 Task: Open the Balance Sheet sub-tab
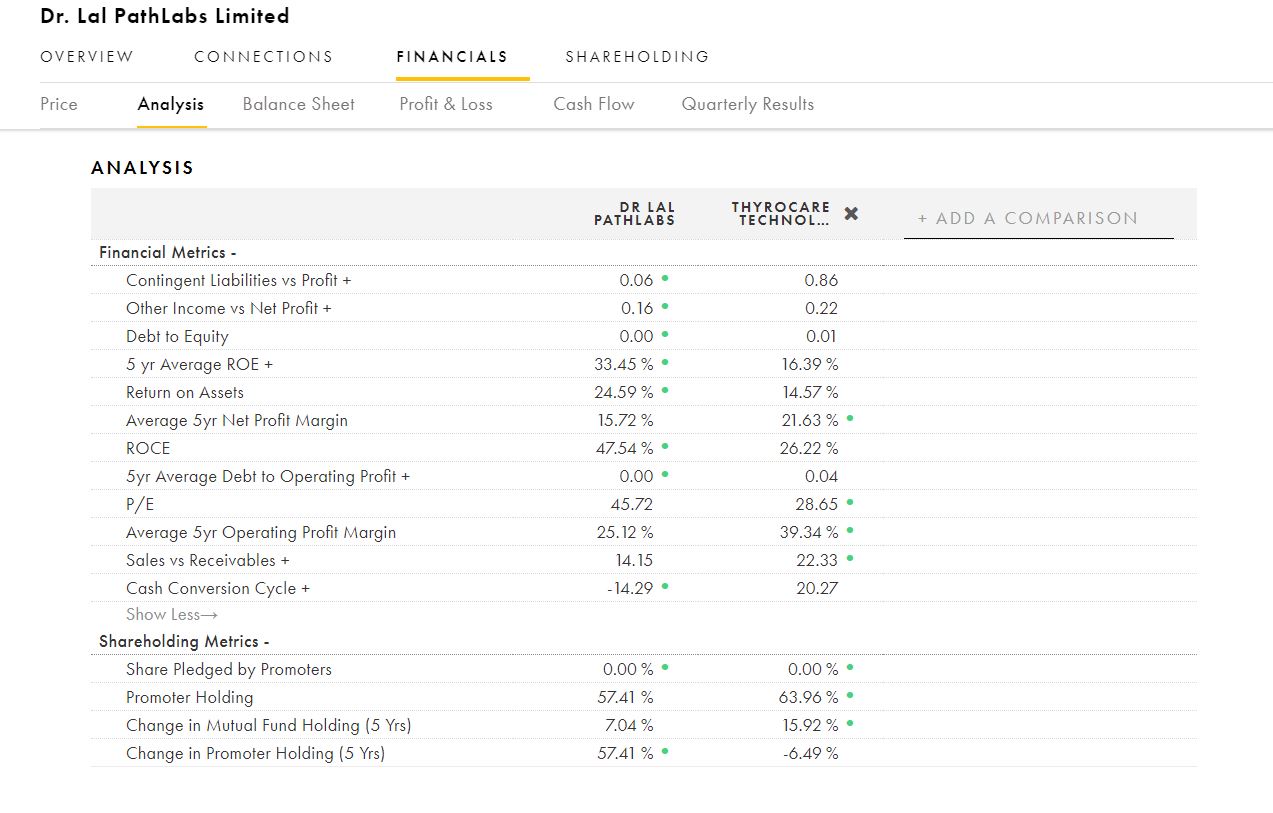coord(298,104)
